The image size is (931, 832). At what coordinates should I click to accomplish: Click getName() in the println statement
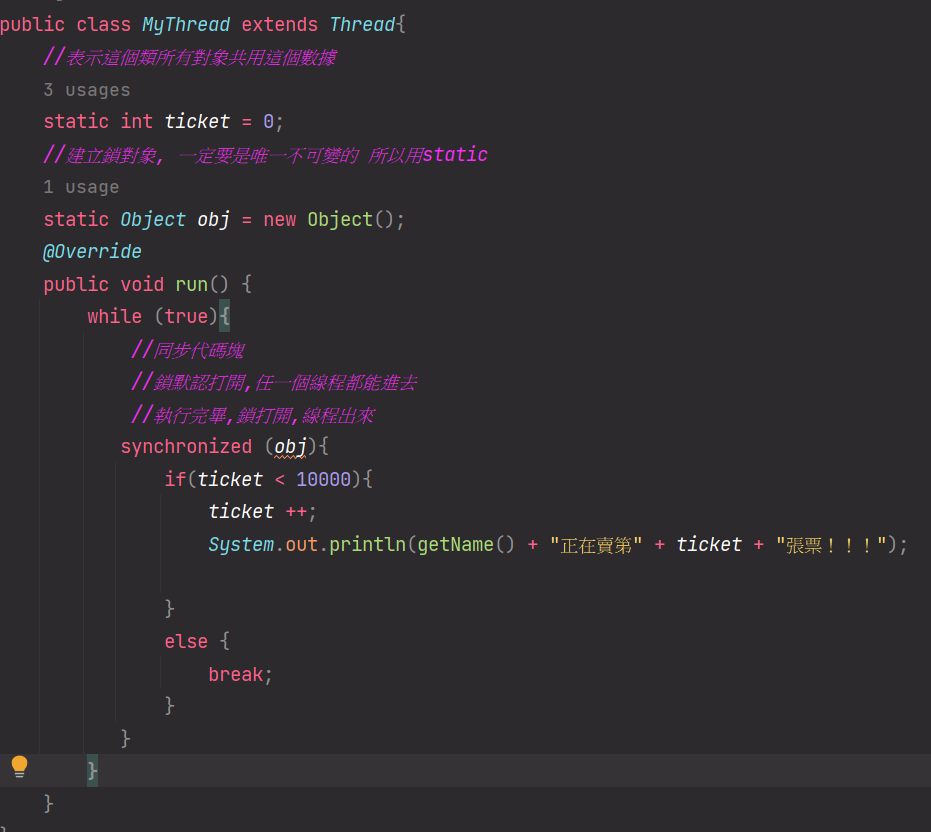coord(466,544)
